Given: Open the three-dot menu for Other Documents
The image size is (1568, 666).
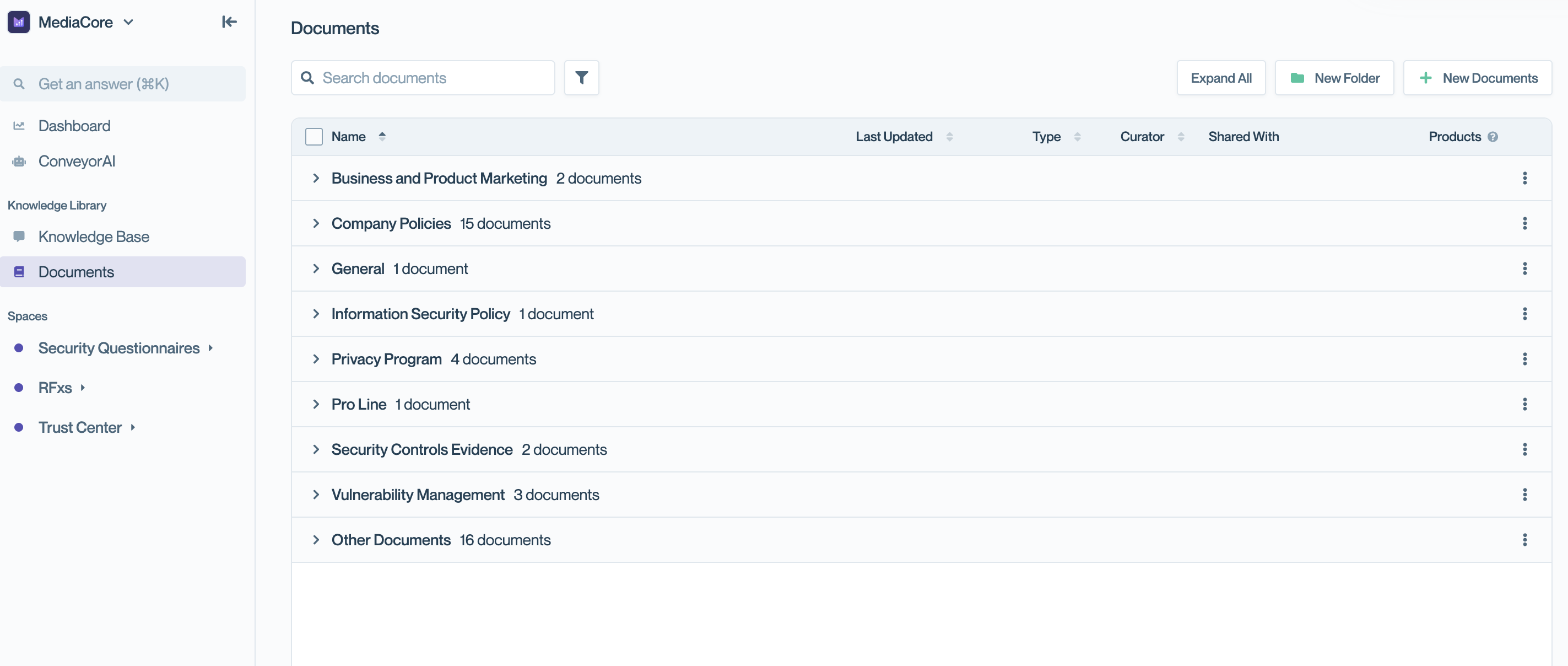Looking at the screenshot, I should coord(1524,540).
